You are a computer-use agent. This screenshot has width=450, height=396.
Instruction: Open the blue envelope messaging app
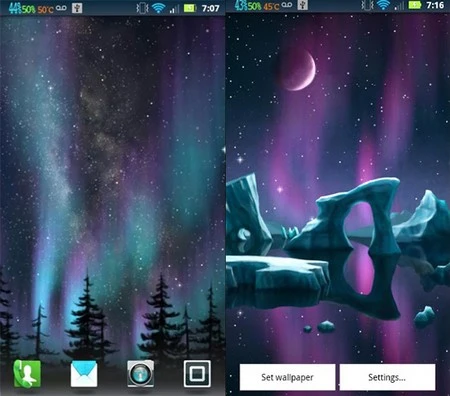(x=84, y=374)
